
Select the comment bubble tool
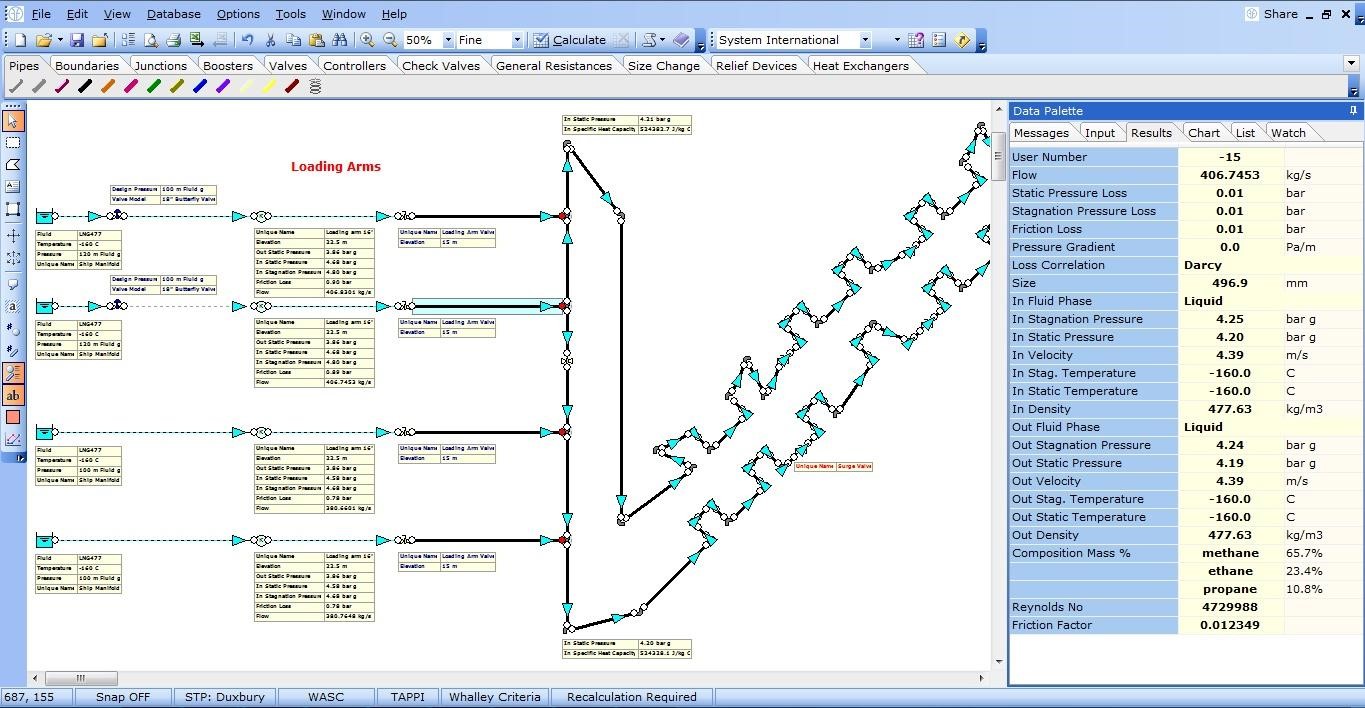[13, 285]
